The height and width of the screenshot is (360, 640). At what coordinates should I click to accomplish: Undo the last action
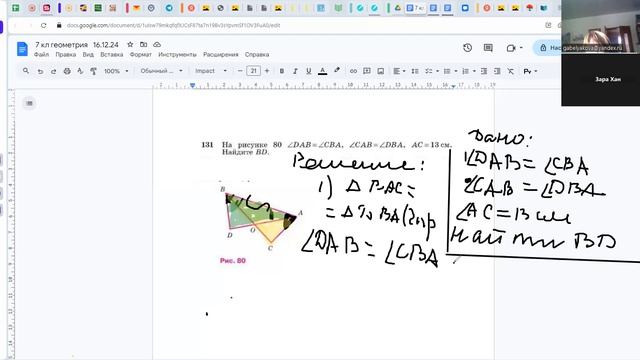click(40, 71)
